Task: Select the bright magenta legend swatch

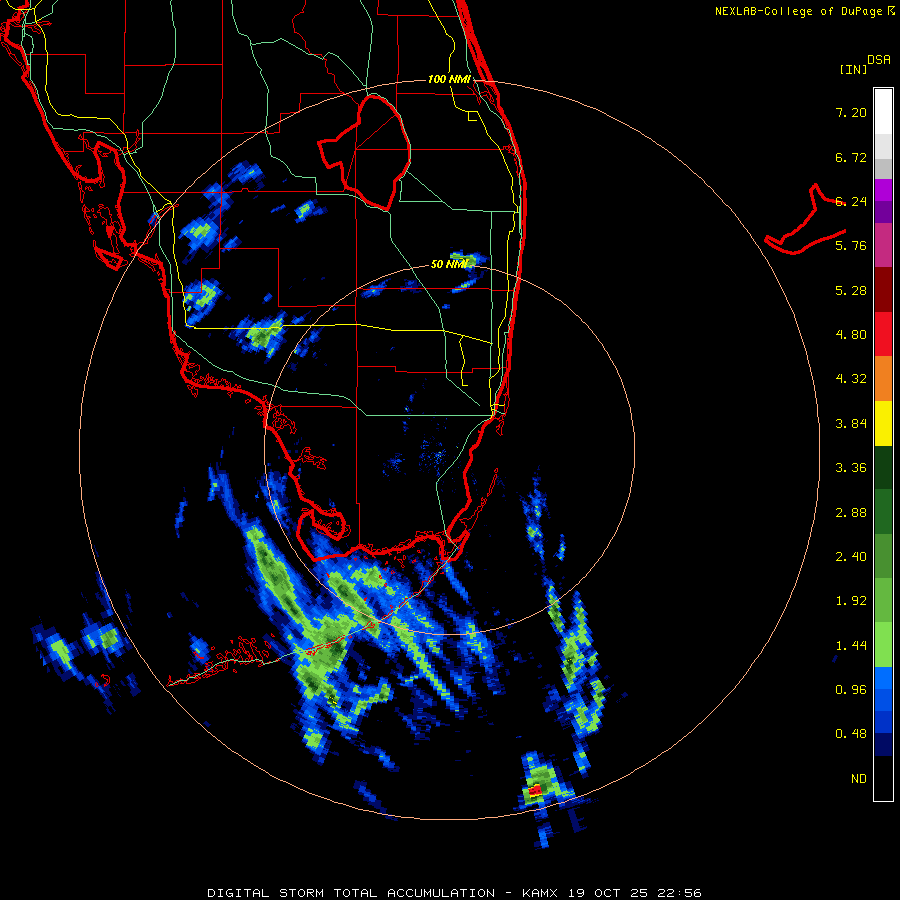Action: [883, 190]
